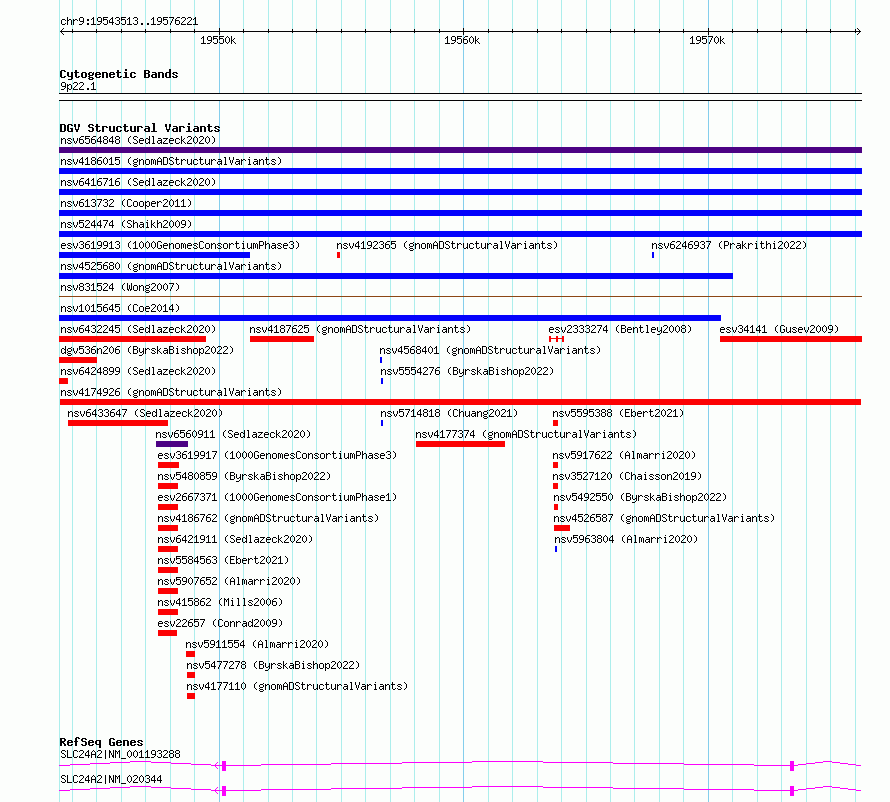Select nsv5492550 (ByrskaBishop2022) label
The image size is (890, 802).
pyautogui.click(x=640, y=497)
